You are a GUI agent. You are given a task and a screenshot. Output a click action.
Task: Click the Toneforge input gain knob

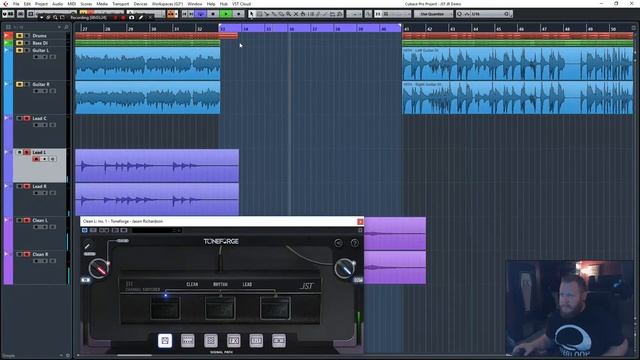click(98, 269)
